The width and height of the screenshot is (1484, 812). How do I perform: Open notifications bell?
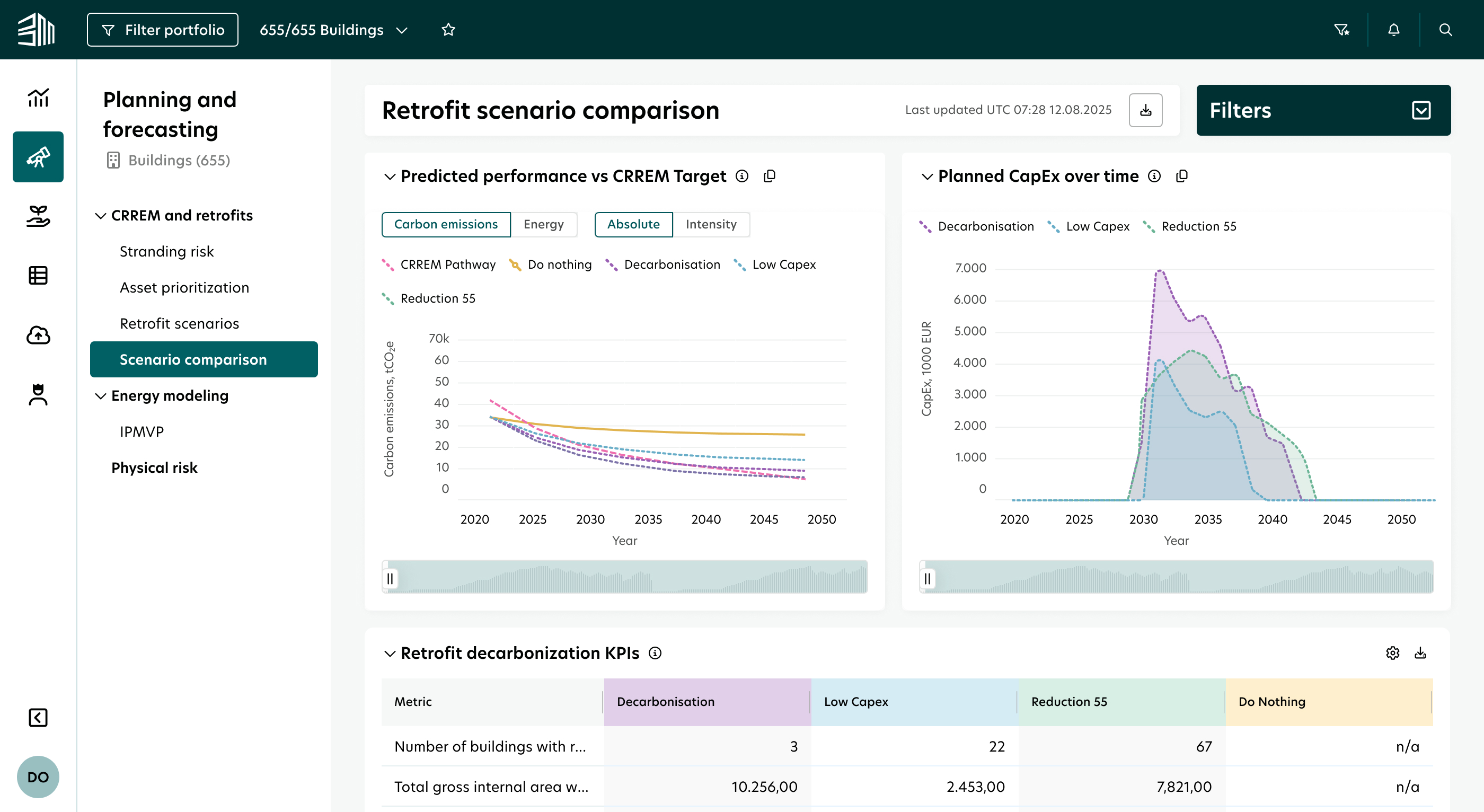coord(1393,29)
